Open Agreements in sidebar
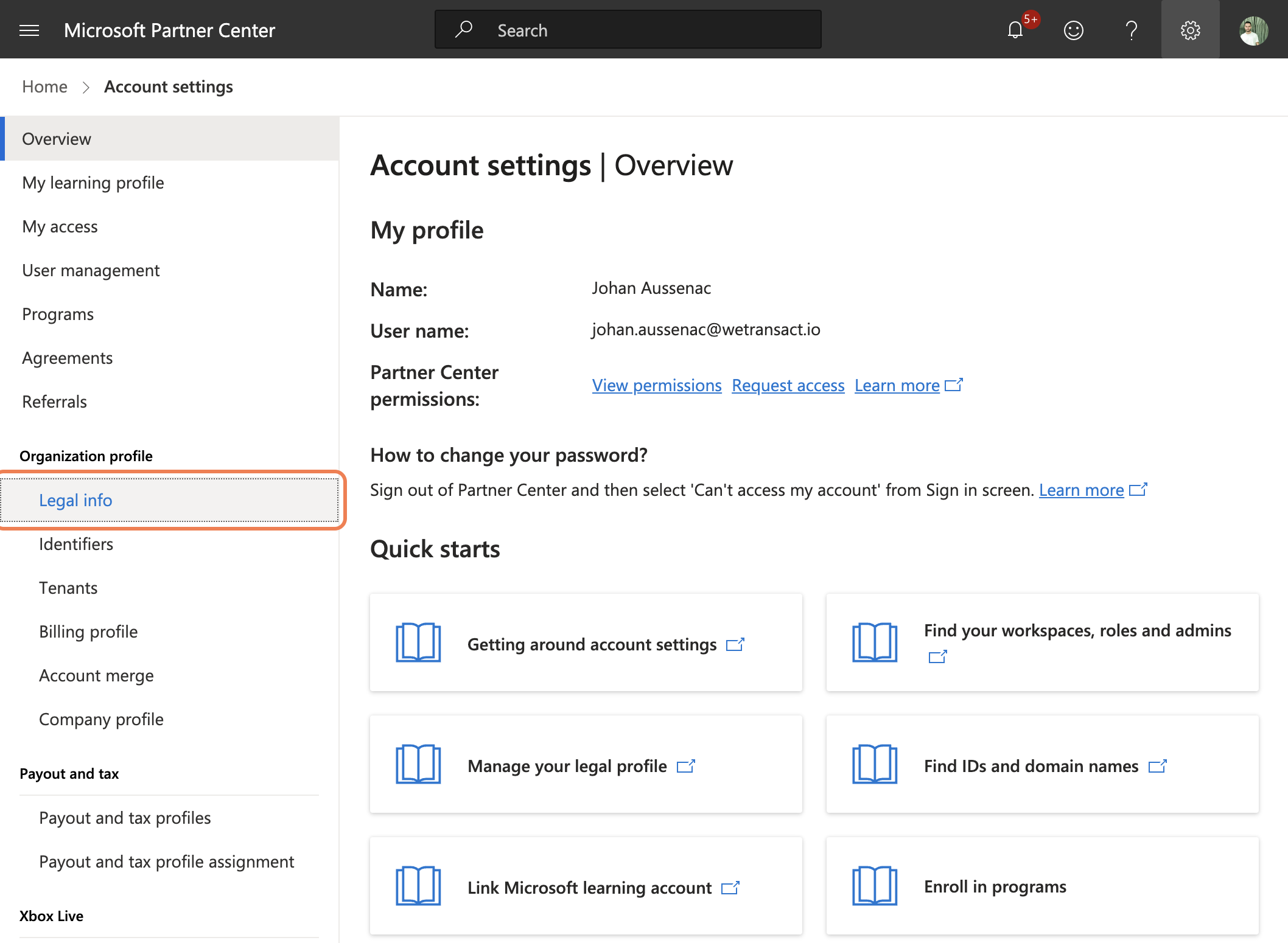Image resolution: width=1288 pixels, height=943 pixels. pyautogui.click(x=170, y=358)
